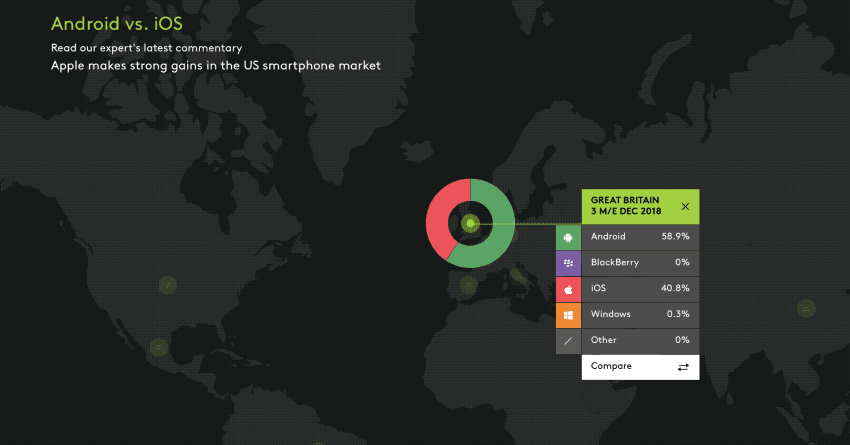Select the China map marker

806,308
